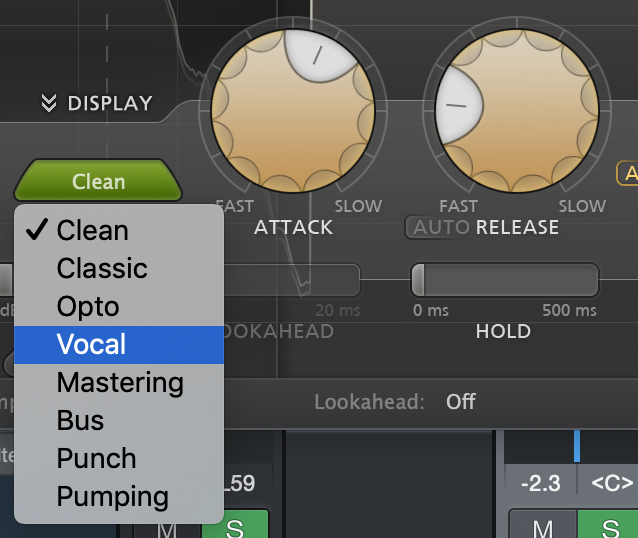Screen dimensions: 638x538
Task: Open the Lookahead Off value selector
Action: pos(460,402)
